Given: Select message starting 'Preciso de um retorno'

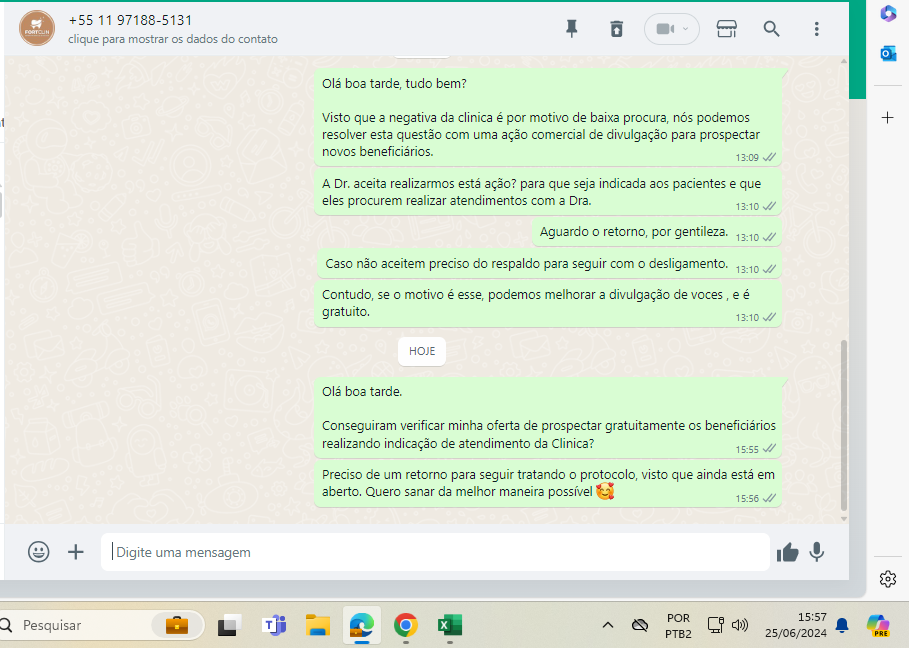Looking at the screenshot, I should [x=548, y=483].
